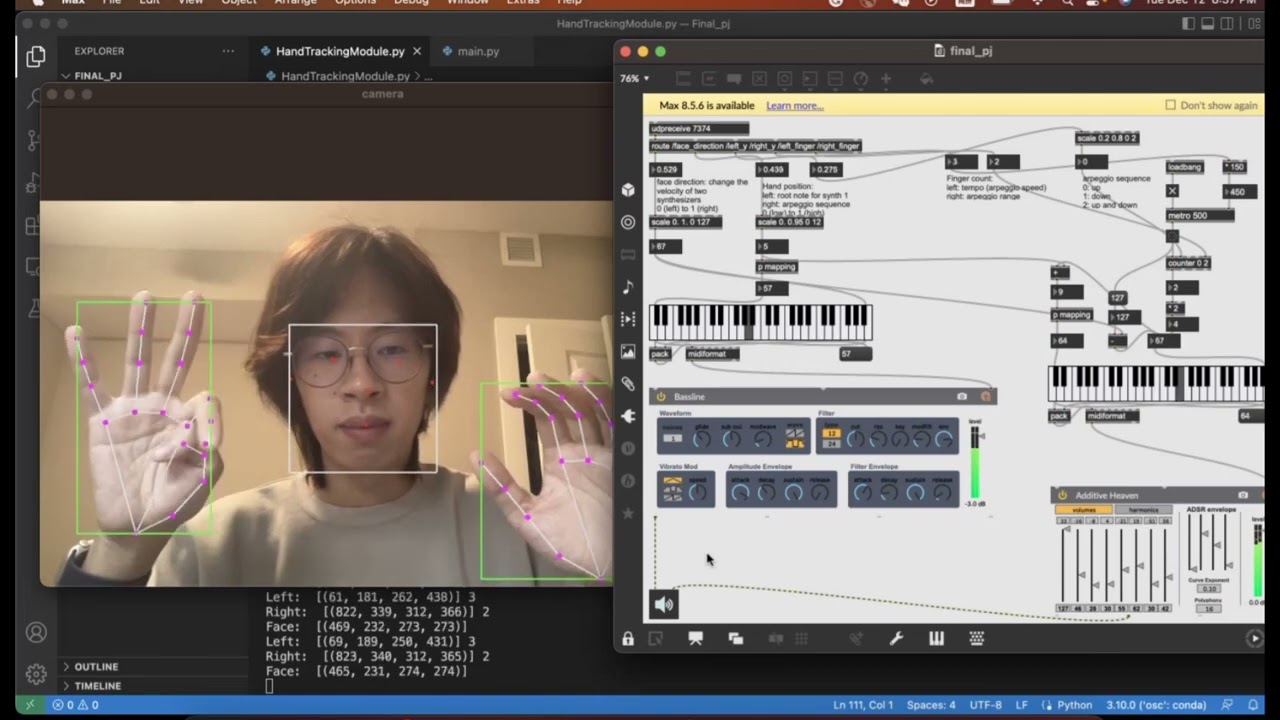Viewport: 1280px width, 720px height.
Task: Open the wrench debug tools icon
Action: click(896, 638)
